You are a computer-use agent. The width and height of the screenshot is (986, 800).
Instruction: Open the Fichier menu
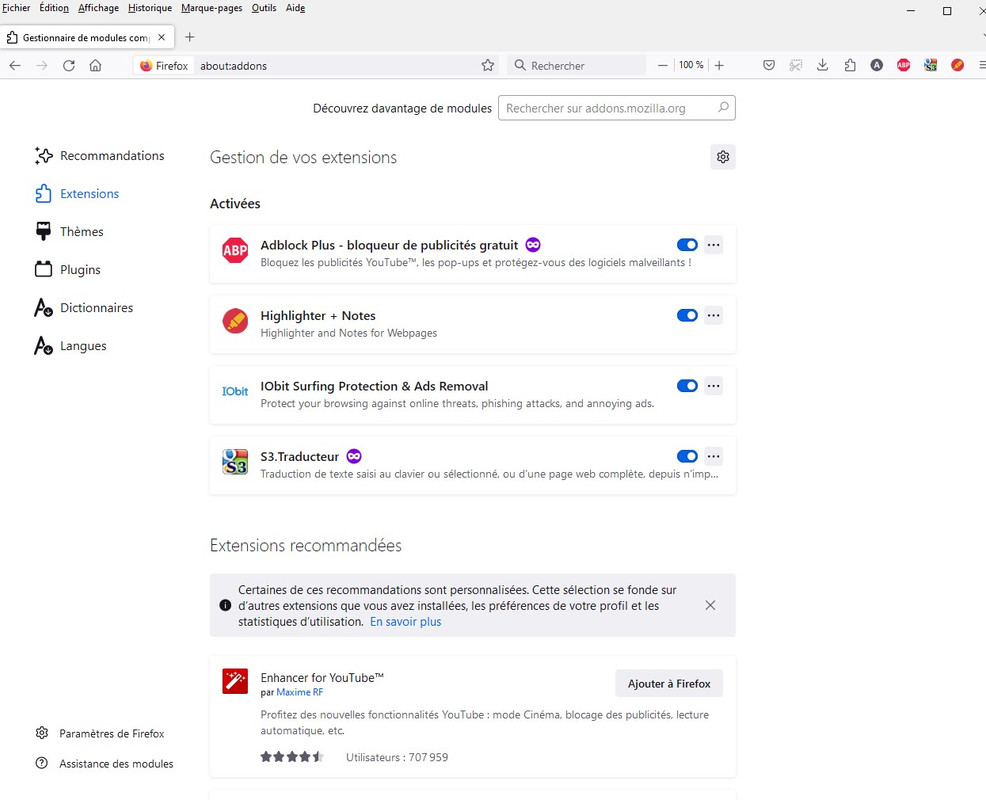point(16,8)
